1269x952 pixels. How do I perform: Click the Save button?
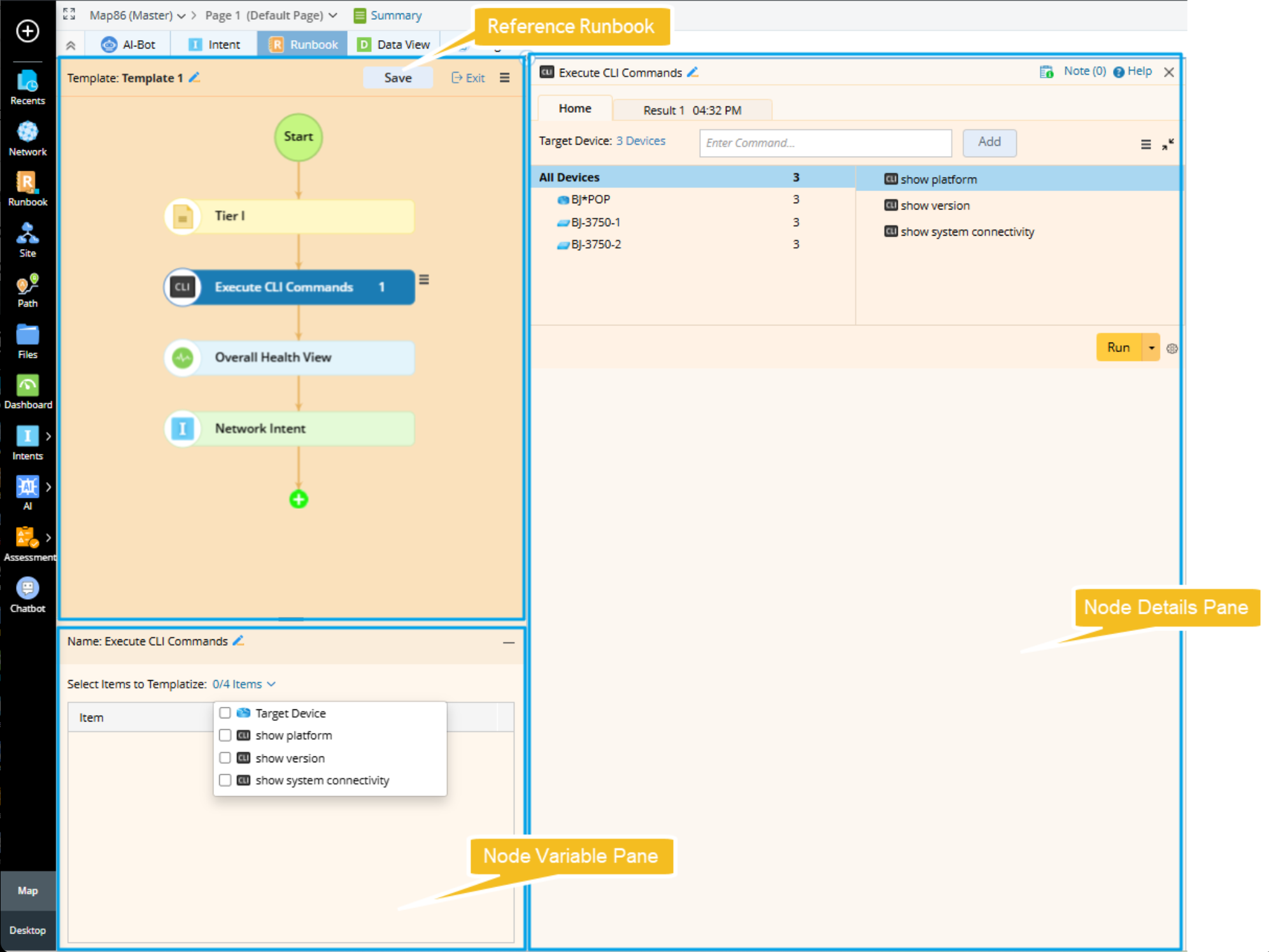pyautogui.click(x=397, y=78)
